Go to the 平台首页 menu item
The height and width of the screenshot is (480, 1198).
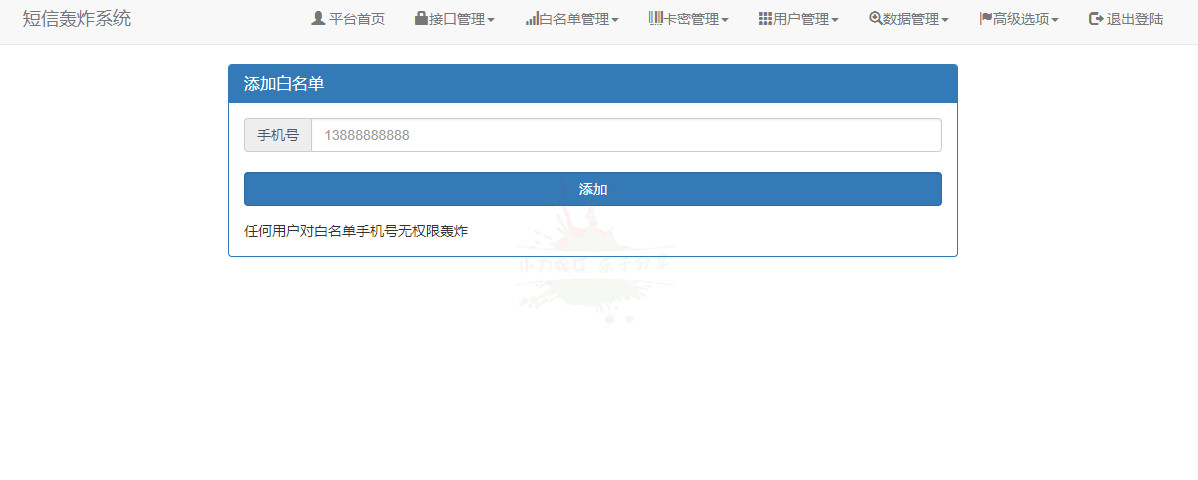click(357, 19)
